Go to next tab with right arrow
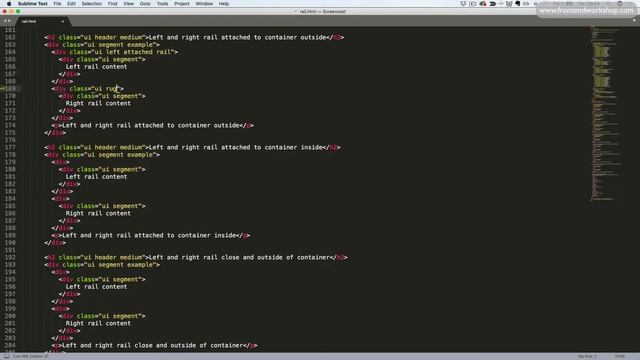Image resolution: width=640 pixels, height=360 pixels. (x=9, y=21)
